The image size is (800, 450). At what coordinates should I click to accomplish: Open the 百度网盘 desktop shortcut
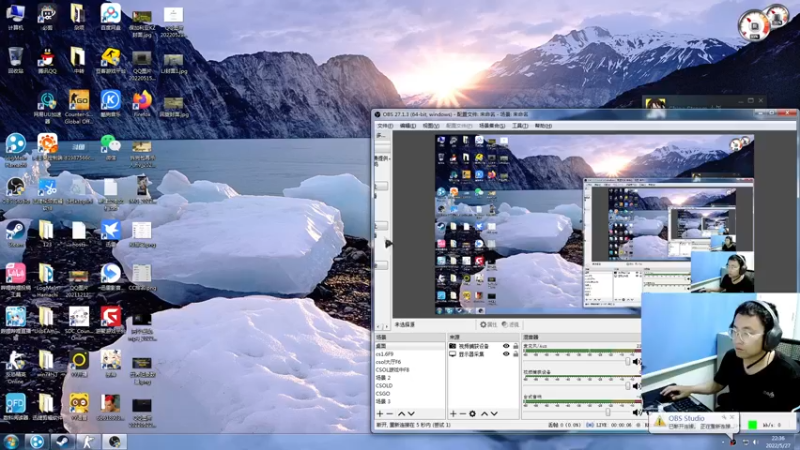coord(110,17)
